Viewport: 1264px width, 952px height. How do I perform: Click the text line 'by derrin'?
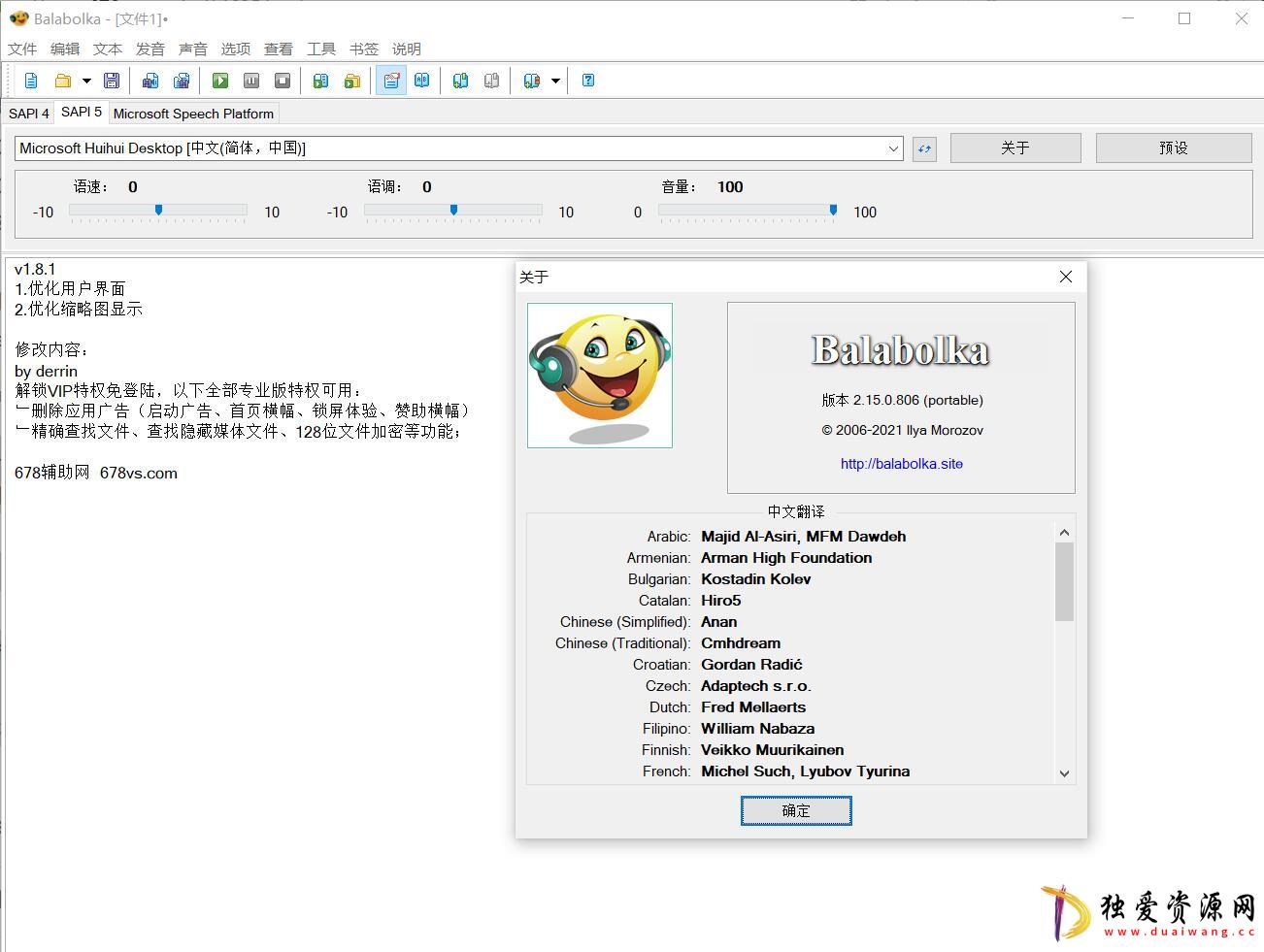pos(46,371)
